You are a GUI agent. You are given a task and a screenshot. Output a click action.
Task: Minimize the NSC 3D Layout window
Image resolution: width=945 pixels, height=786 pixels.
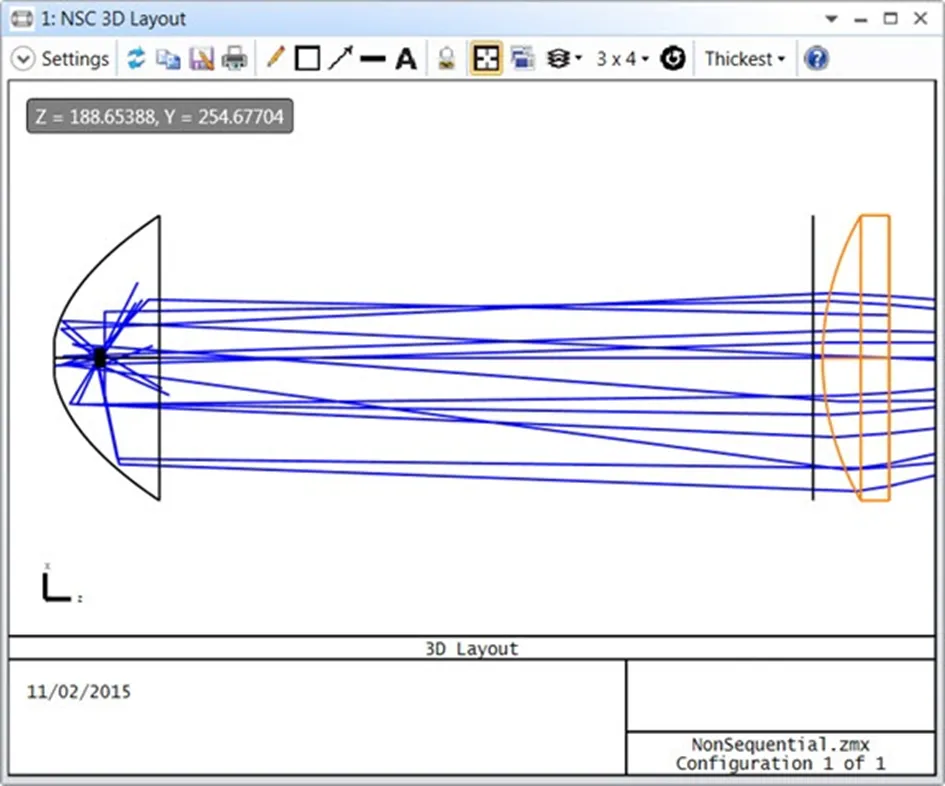(861, 20)
